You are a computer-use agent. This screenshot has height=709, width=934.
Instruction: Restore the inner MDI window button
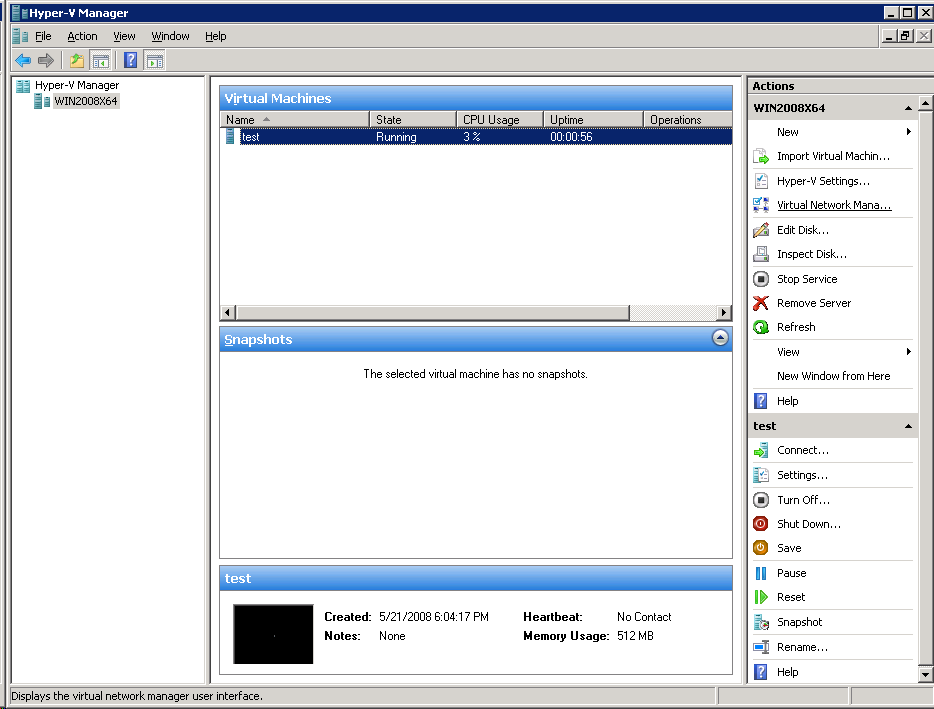(x=905, y=36)
